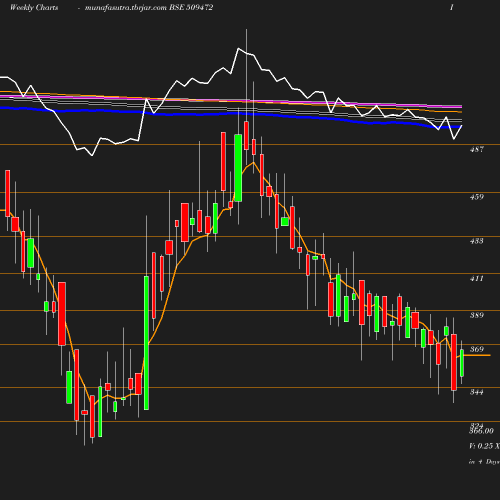The height and width of the screenshot is (500, 500).
Task: Select the 459 price axis label
Action: (477, 197)
